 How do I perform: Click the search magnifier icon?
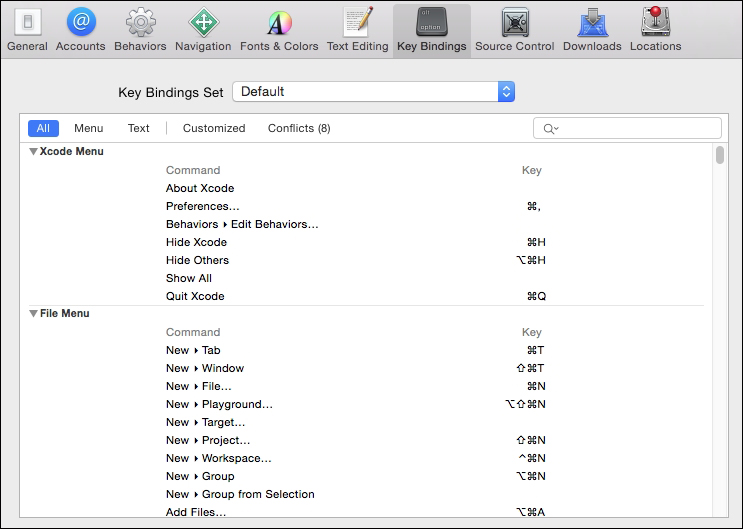(x=550, y=128)
